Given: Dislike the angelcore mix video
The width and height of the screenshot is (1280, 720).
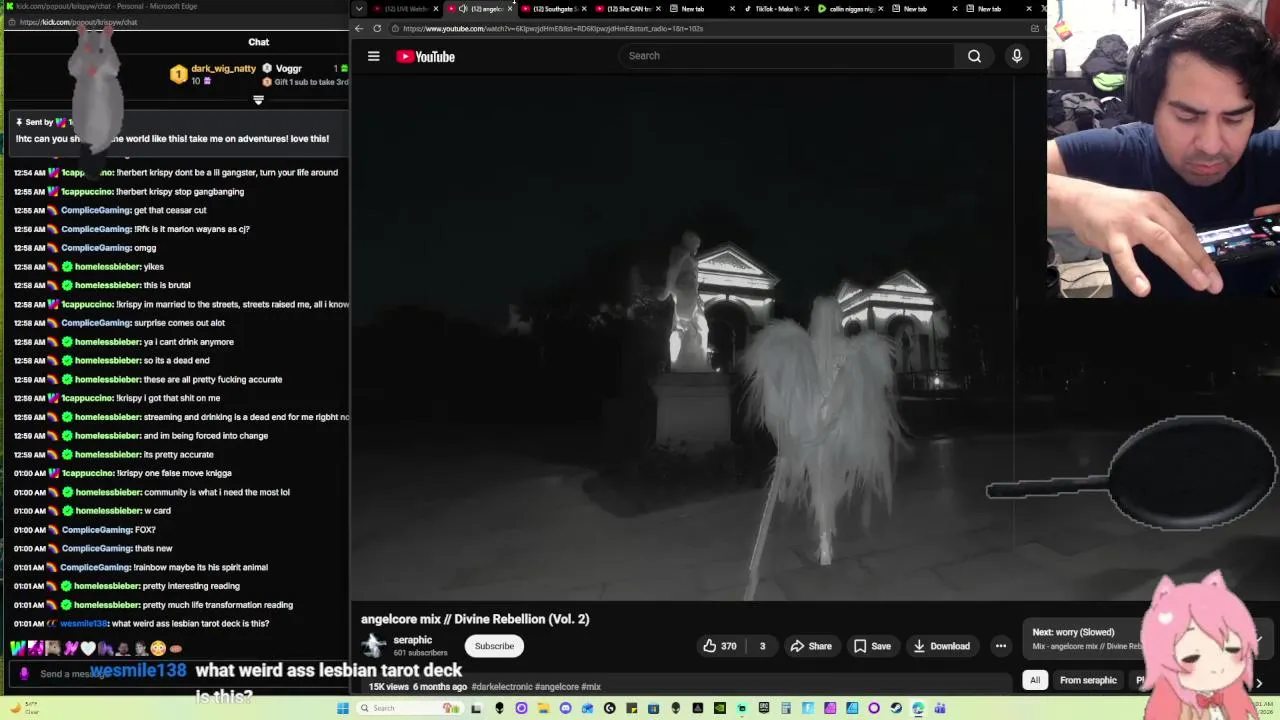Looking at the screenshot, I should (x=762, y=646).
